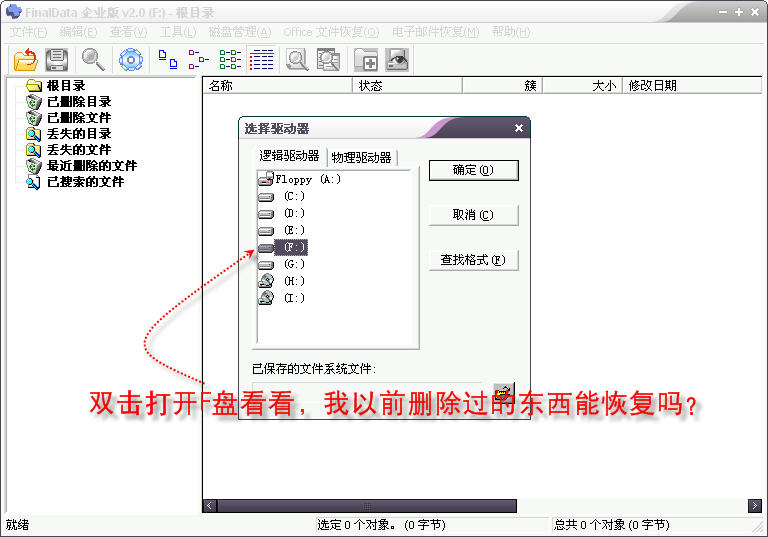Switch to details view icon
The image size is (768, 537).
click(262, 60)
